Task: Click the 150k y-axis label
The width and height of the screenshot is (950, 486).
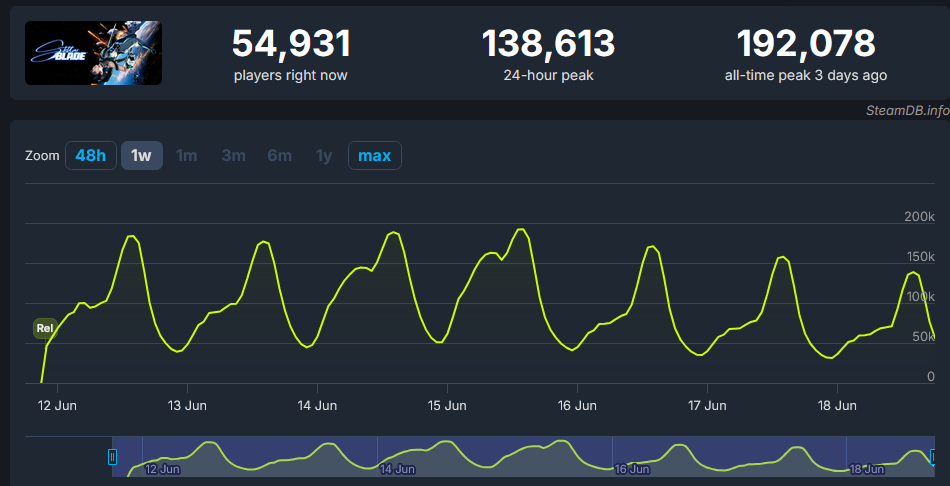Action: [x=920, y=257]
